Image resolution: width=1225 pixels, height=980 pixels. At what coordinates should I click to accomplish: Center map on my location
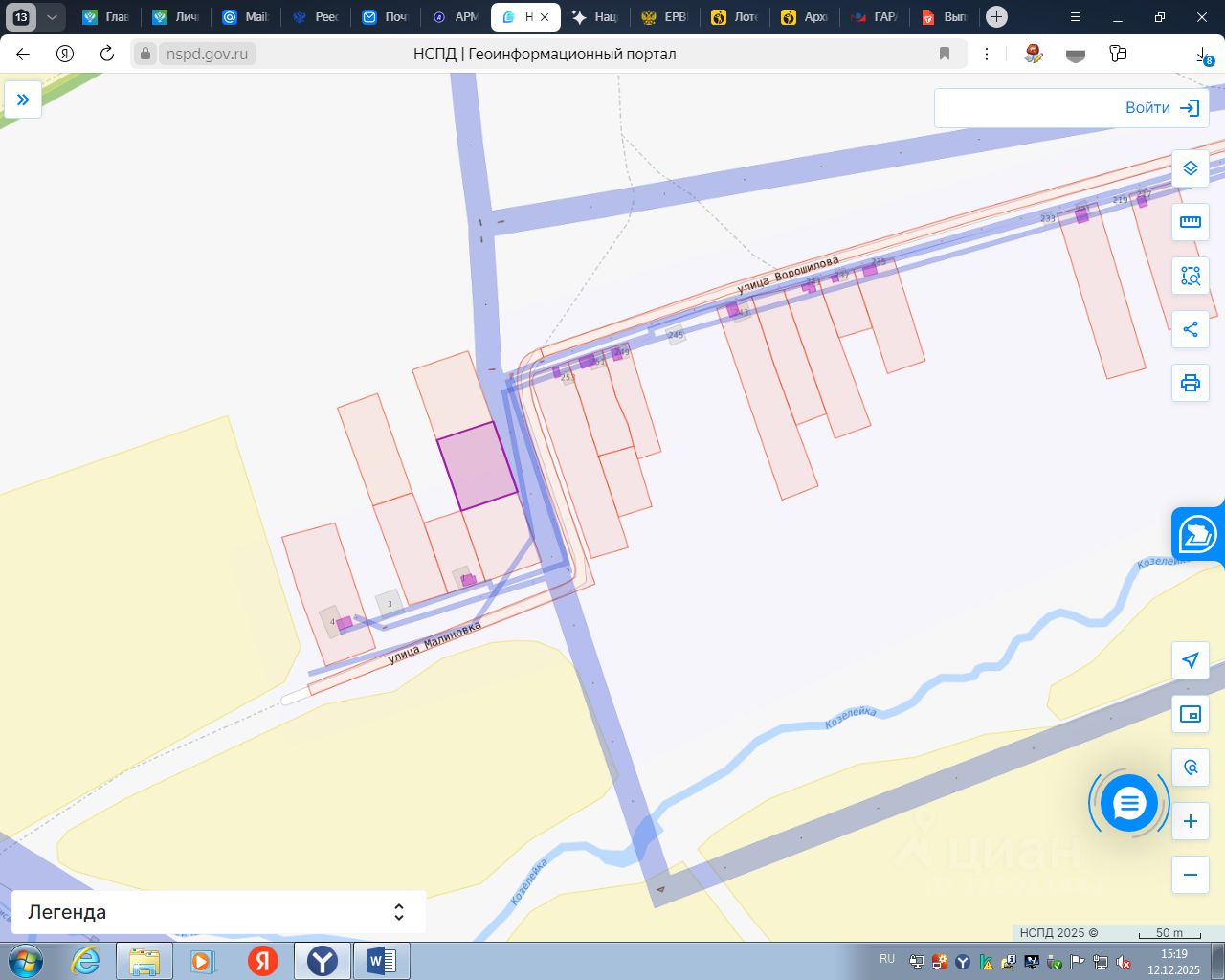(x=1191, y=660)
